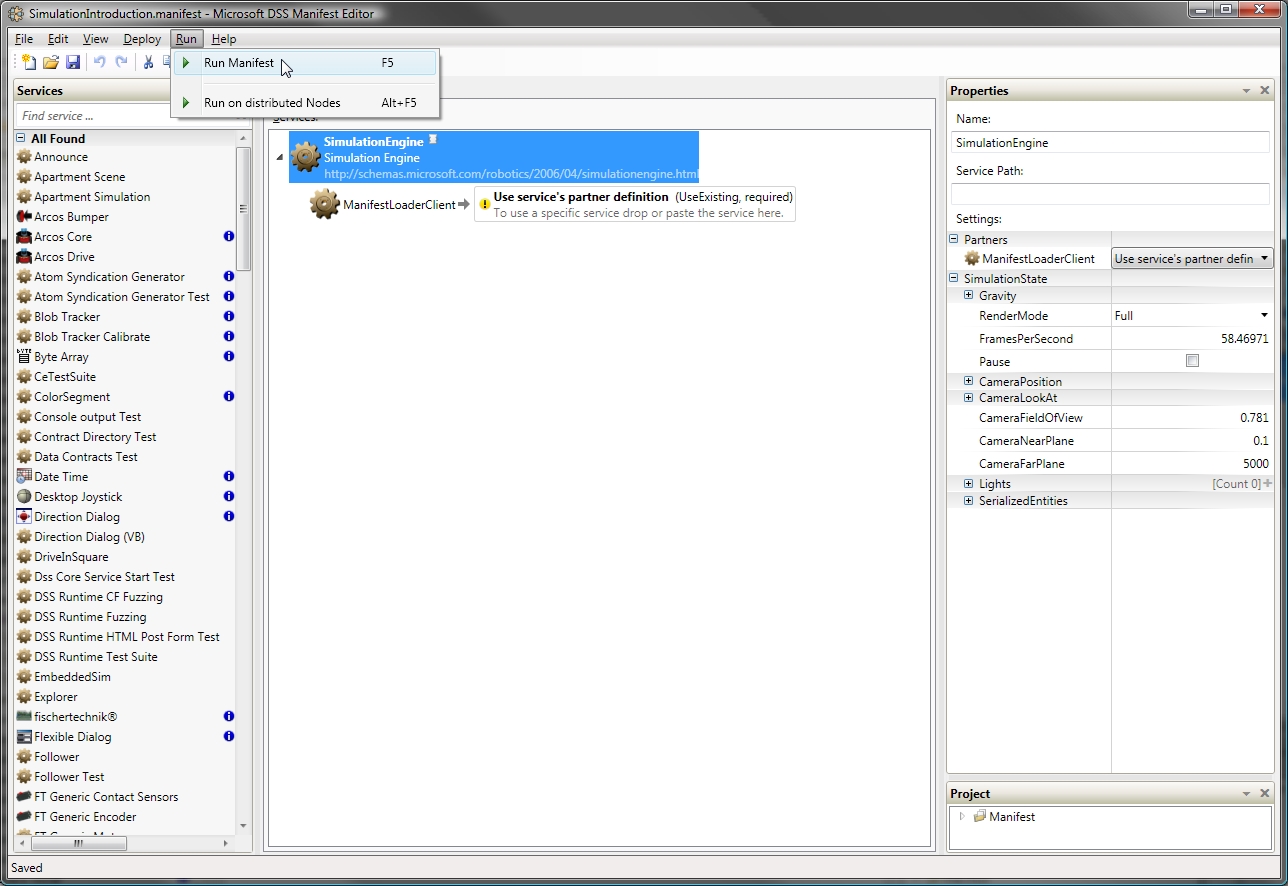Click the Name field containing SimulationEngine
The image size is (1288, 886).
(1110, 143)
